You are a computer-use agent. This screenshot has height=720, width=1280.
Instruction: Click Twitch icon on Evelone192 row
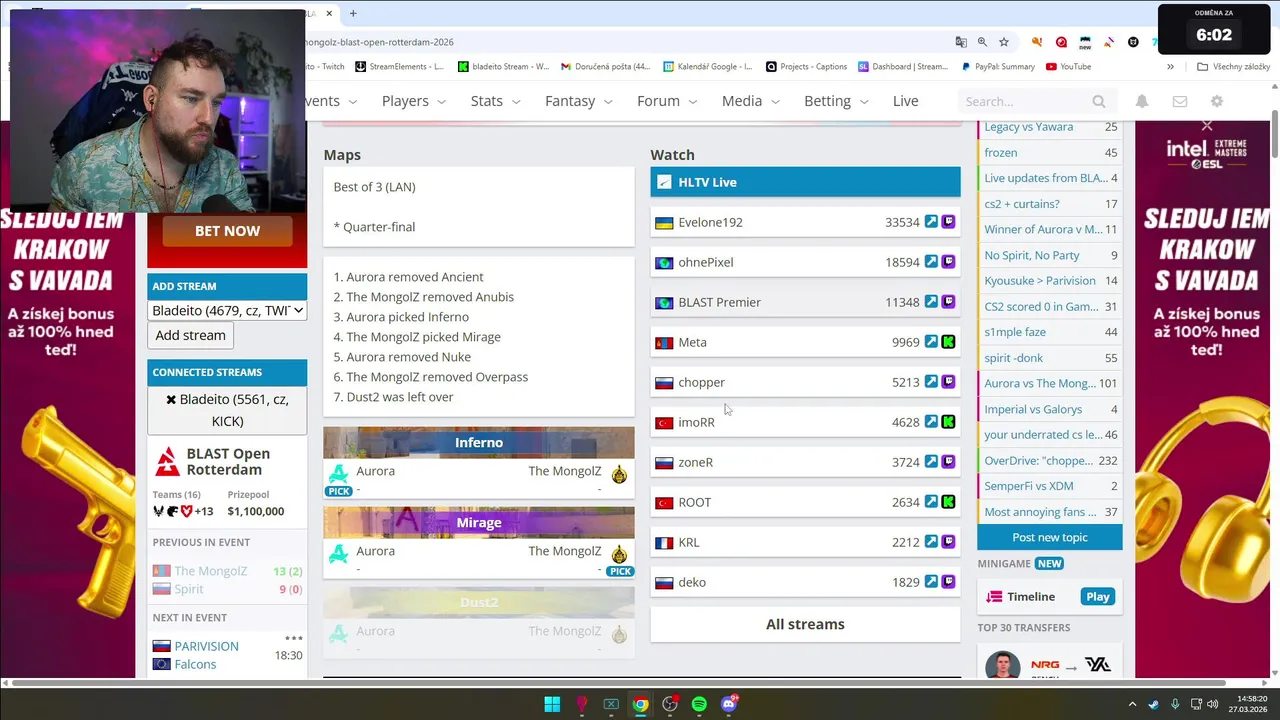948,222
